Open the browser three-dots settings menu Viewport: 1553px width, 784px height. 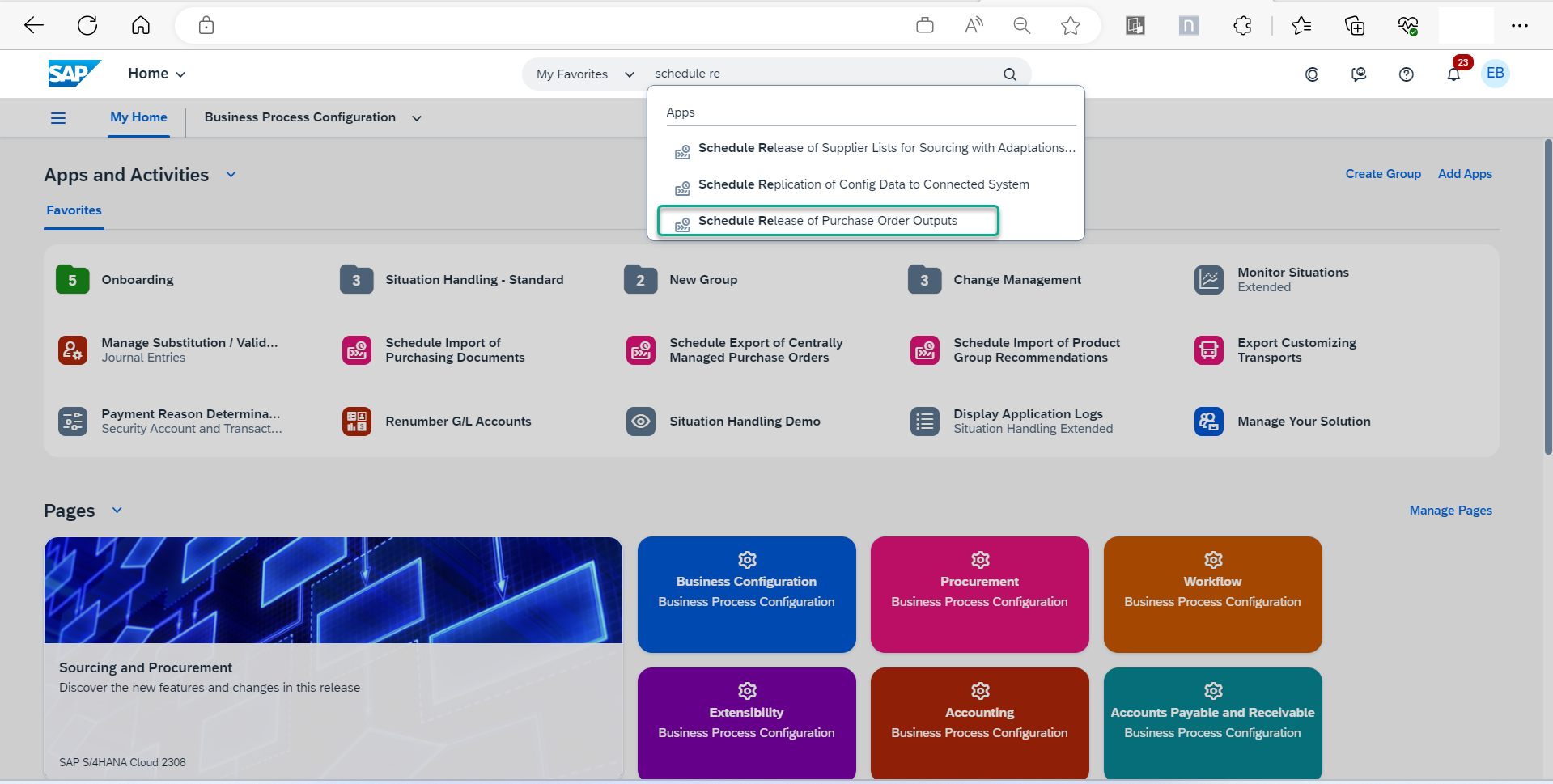click(1520, 26)
